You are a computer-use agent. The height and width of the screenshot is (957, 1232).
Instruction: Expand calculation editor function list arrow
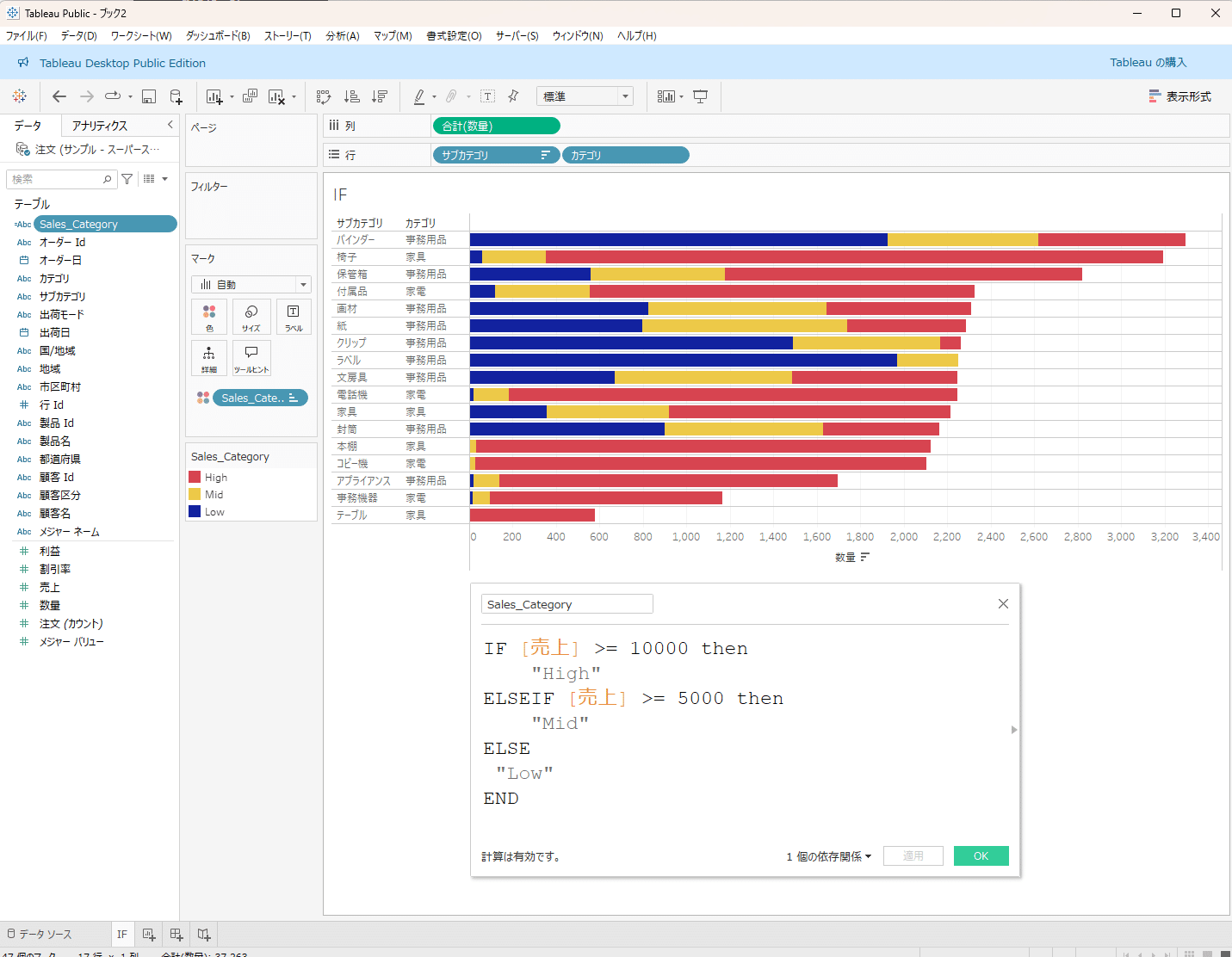click(1014, 730)
